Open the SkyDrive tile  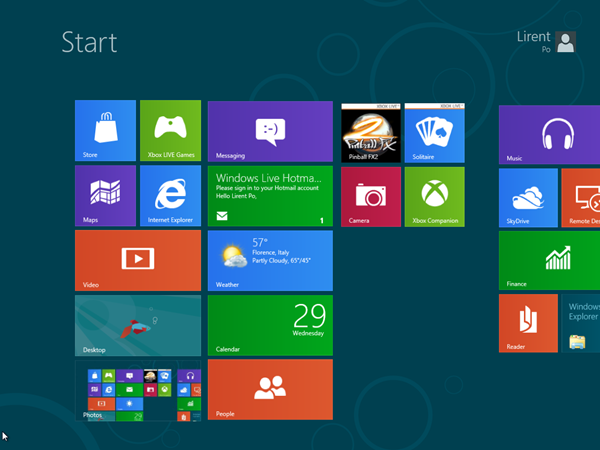(528, 198)
